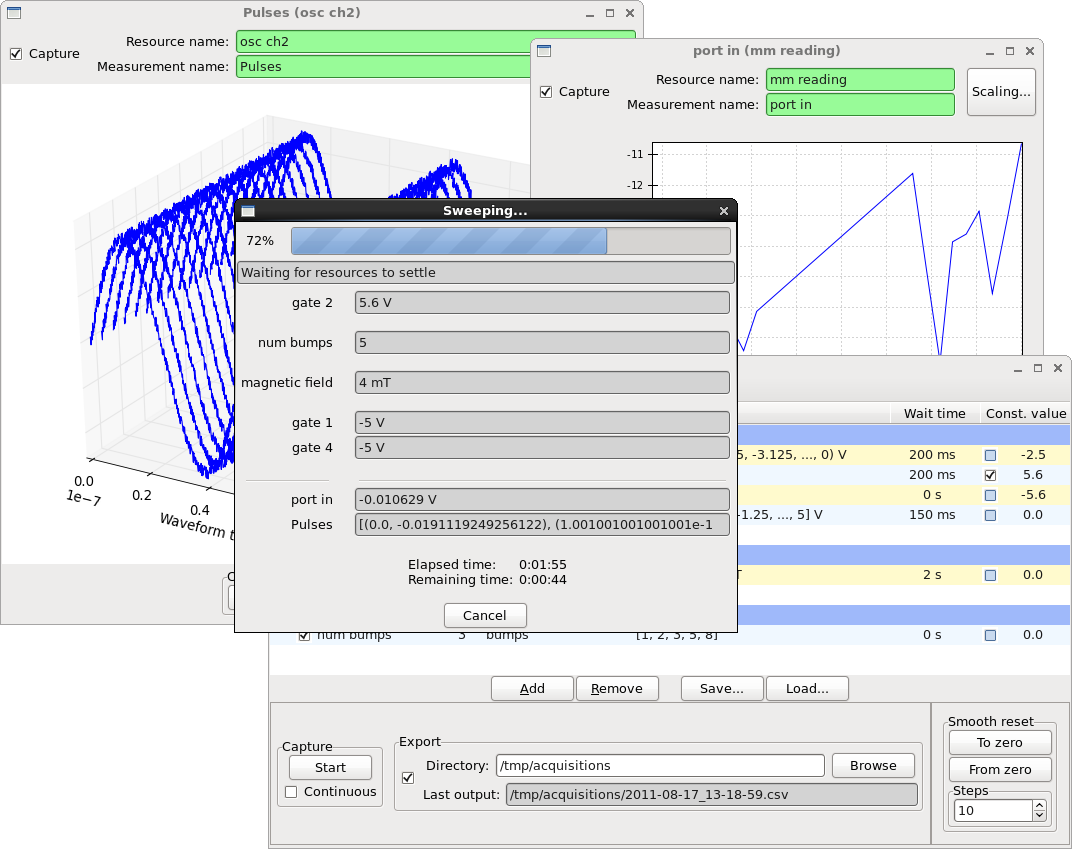Viewport: 1072px width, 849px height.
Task: Maximize the main sweep window
Action: (1038, 368)
